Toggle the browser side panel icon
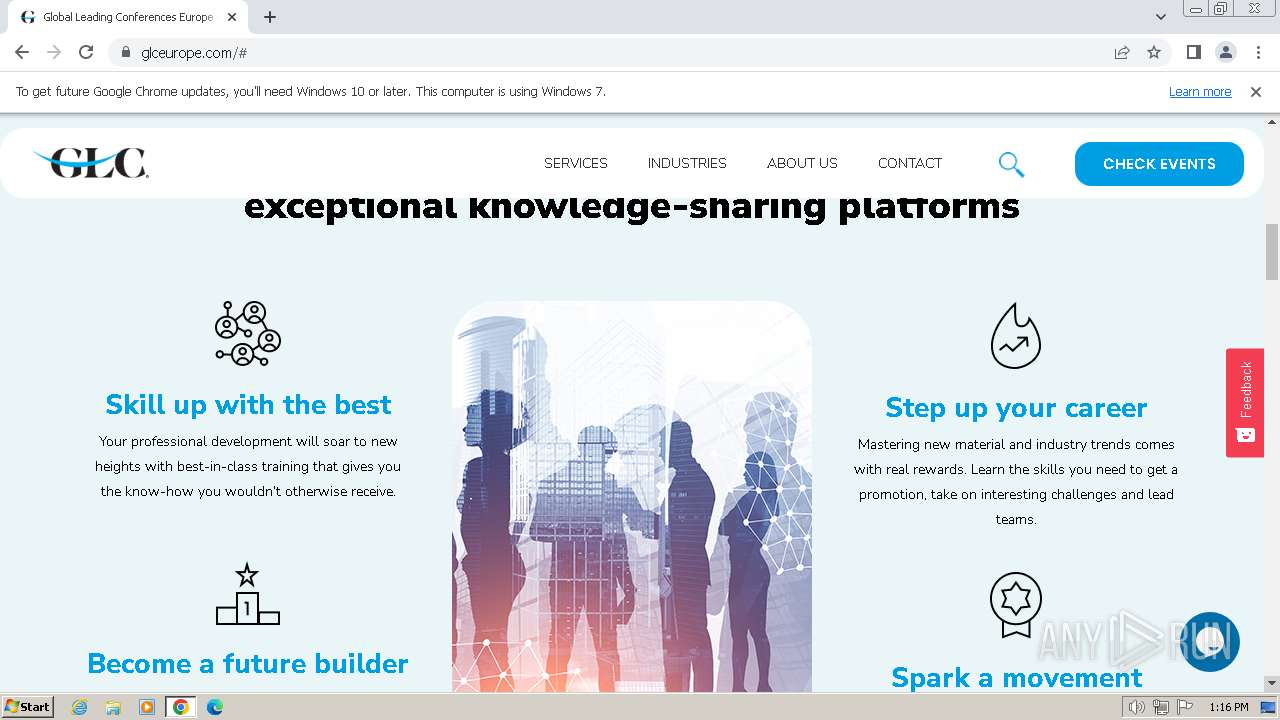Image resolution: width=1280 pixels, height=720 pixels. pos(1193,52)
